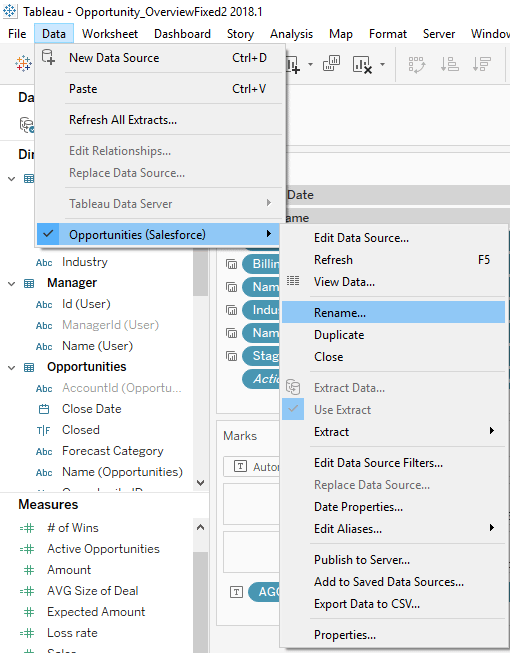Select the Name (User) field
Screen dimensions: 510x653
click(x=97, y=346)
